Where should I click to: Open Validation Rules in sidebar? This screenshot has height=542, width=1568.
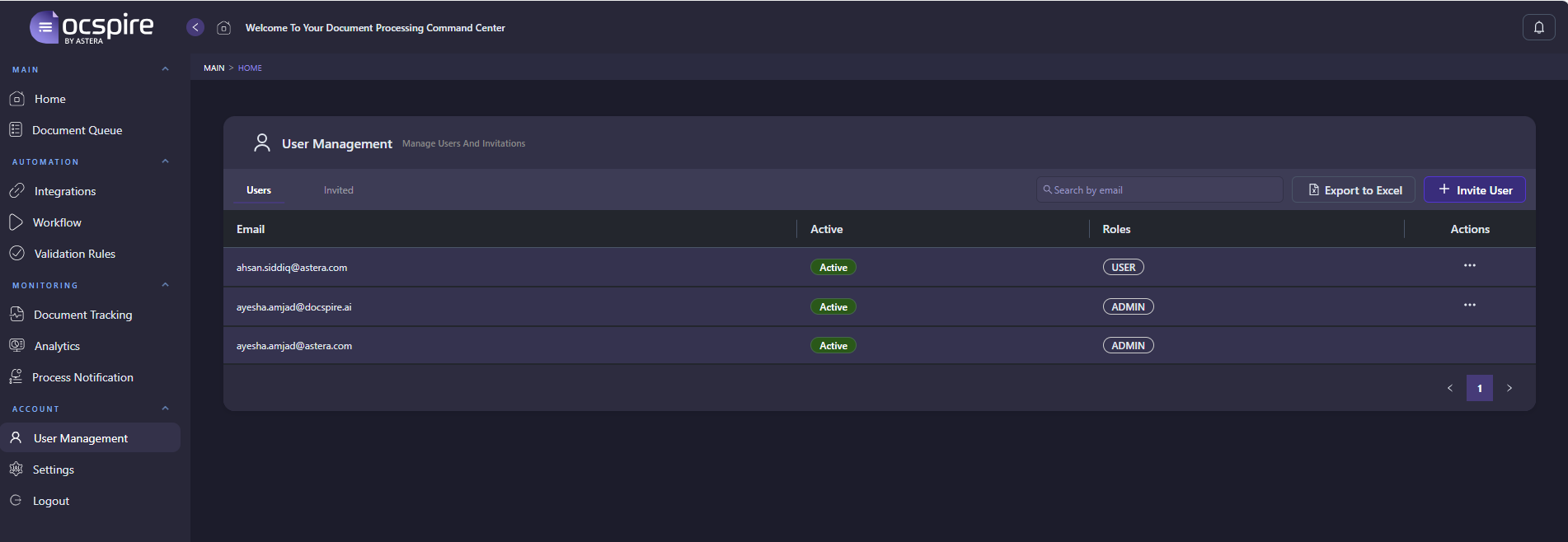[74, 254]
